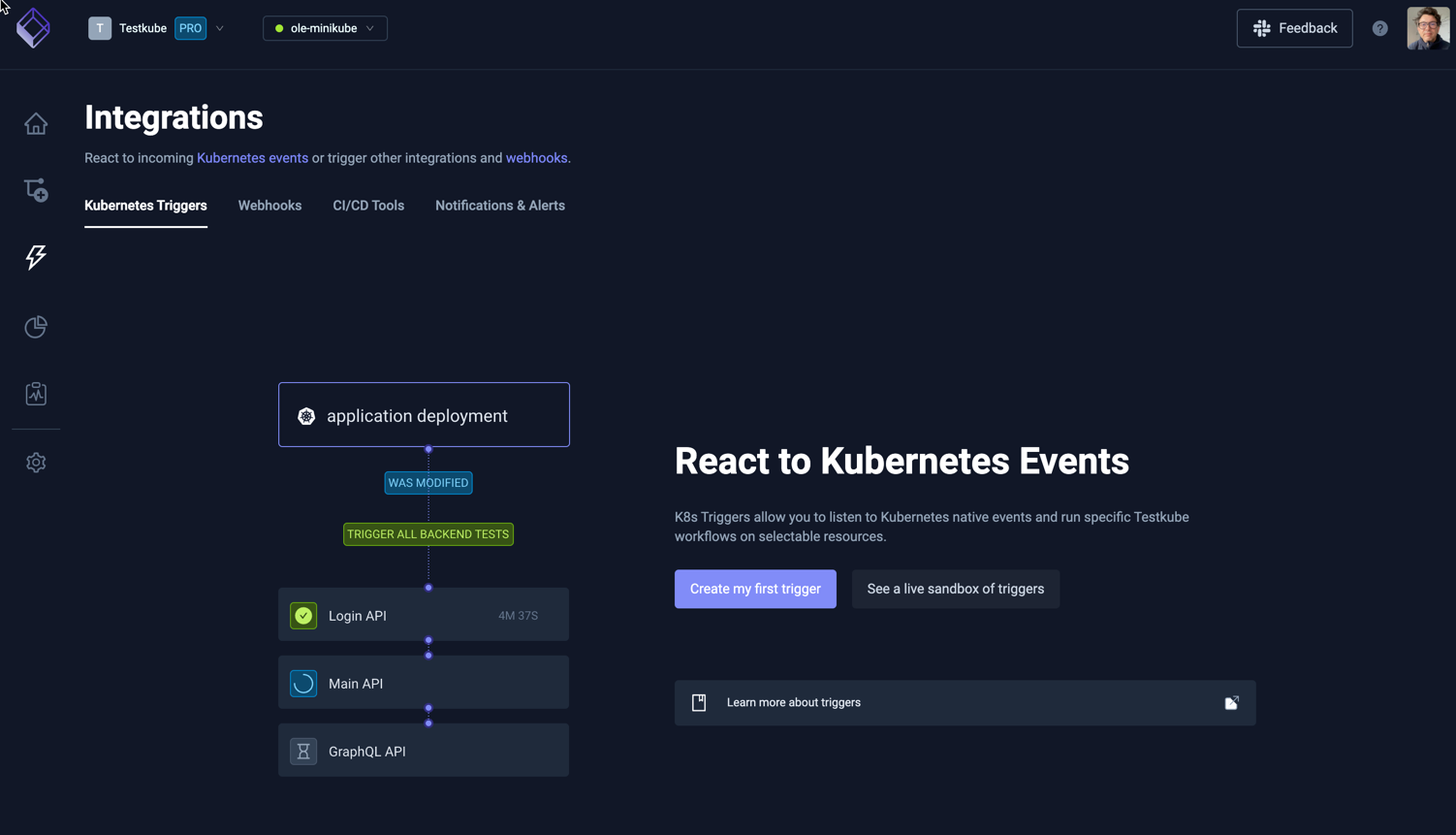Select the Notifications & Alerts tab
1456x835 pixels.
point(499,206)
